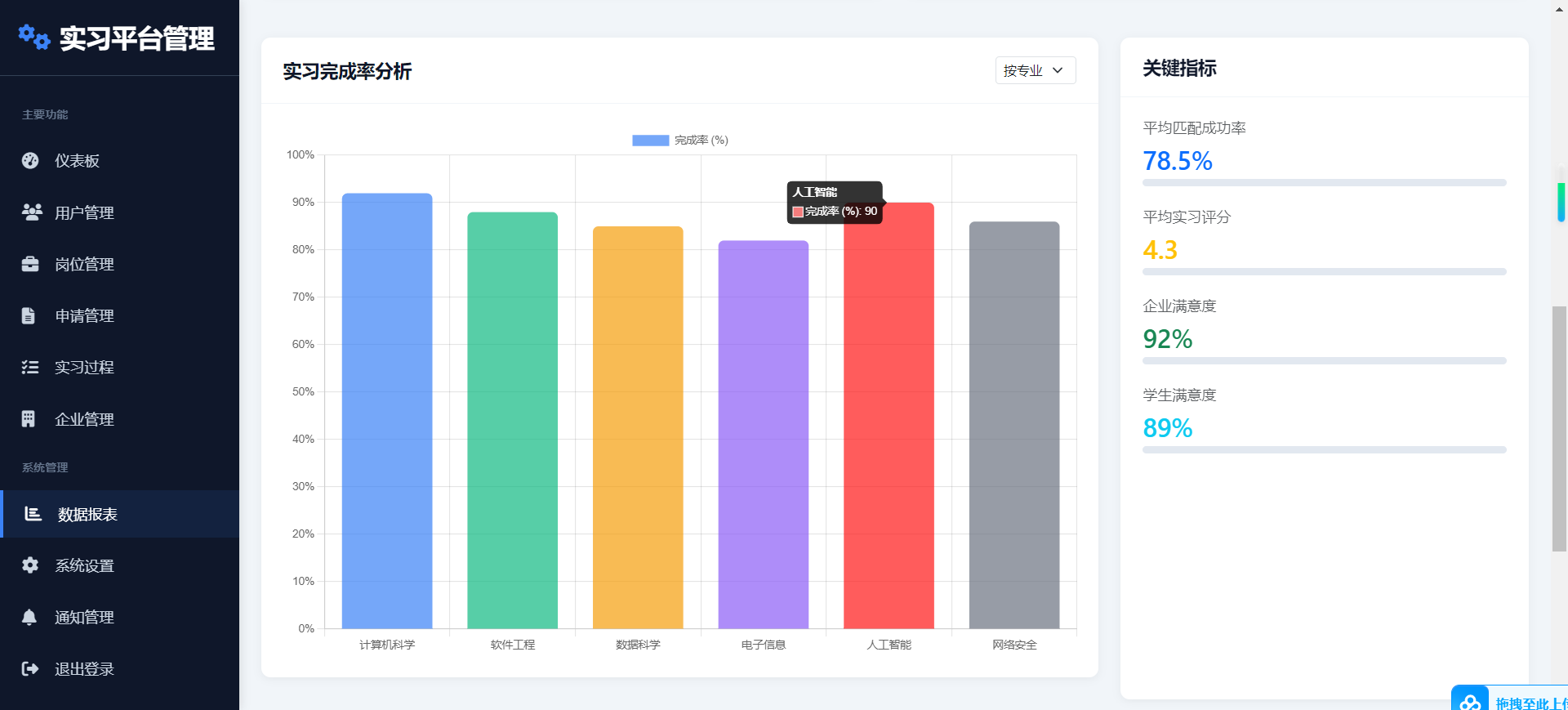The image size is (1568, 710).
Task: Click the 关键指标 heading
Action: [1179, 68]
